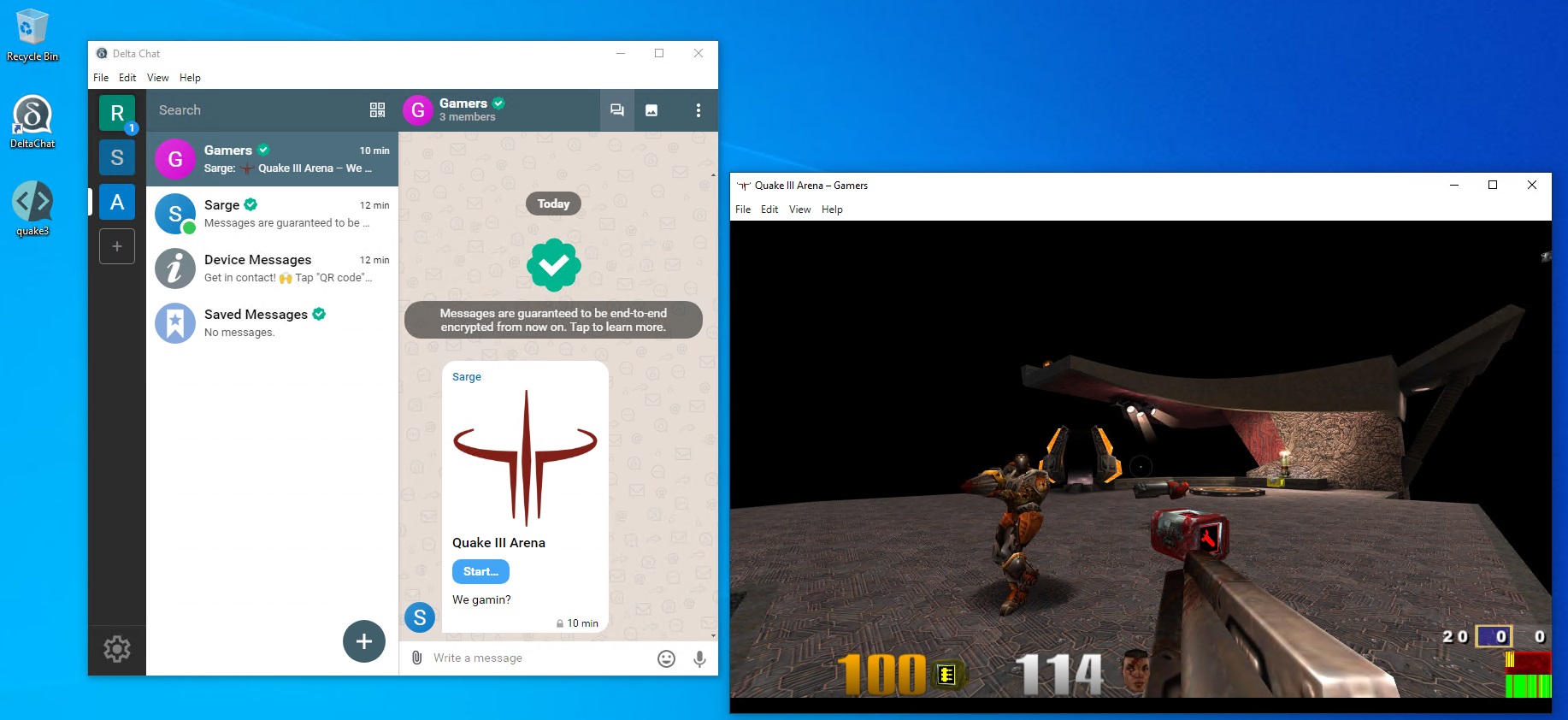Close the Quake III Arena window
Screen dimensions: 1568x720
click(1532, 186)
